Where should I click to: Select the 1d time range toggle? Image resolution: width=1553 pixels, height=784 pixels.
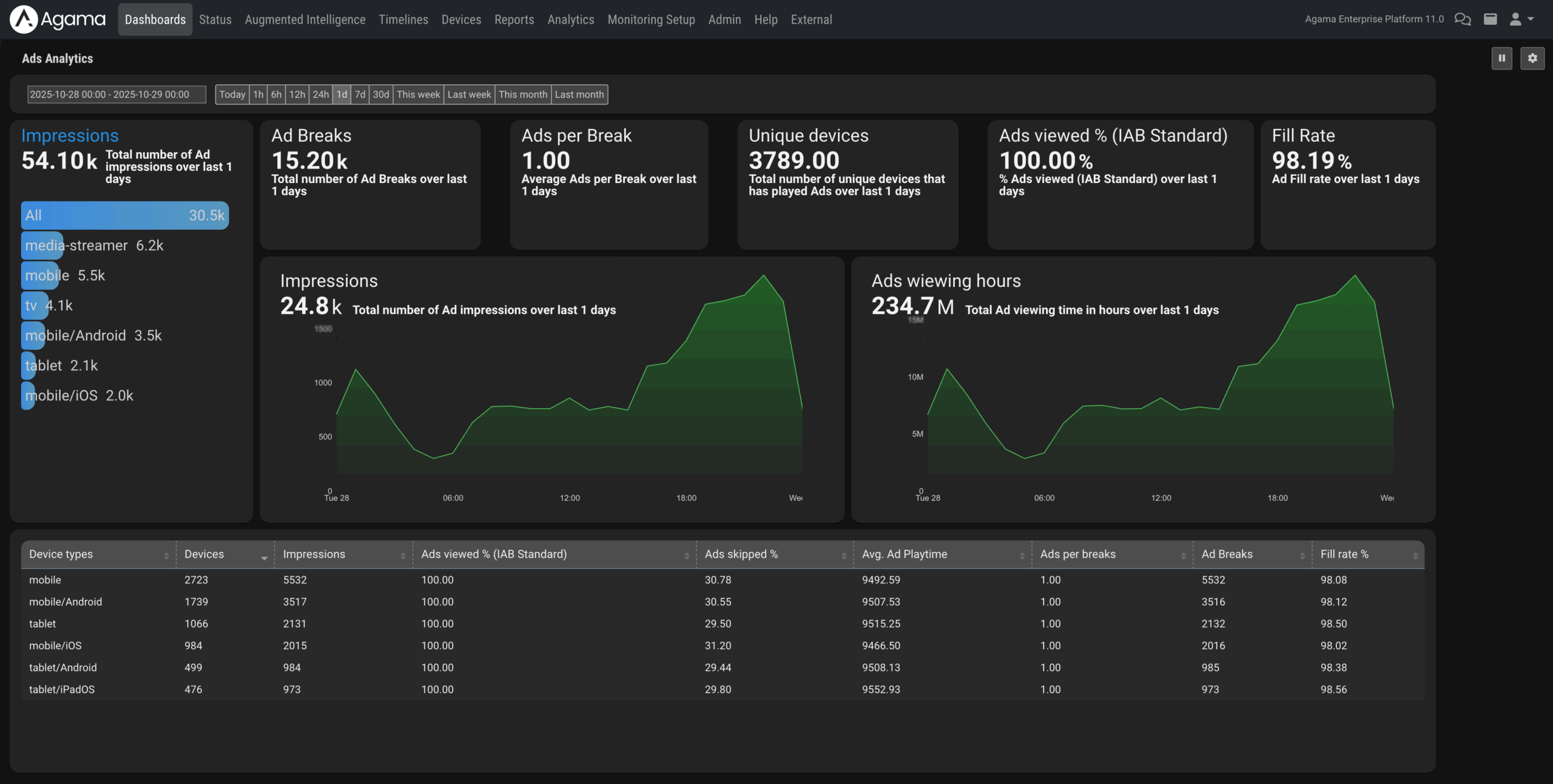click(342, 94)
